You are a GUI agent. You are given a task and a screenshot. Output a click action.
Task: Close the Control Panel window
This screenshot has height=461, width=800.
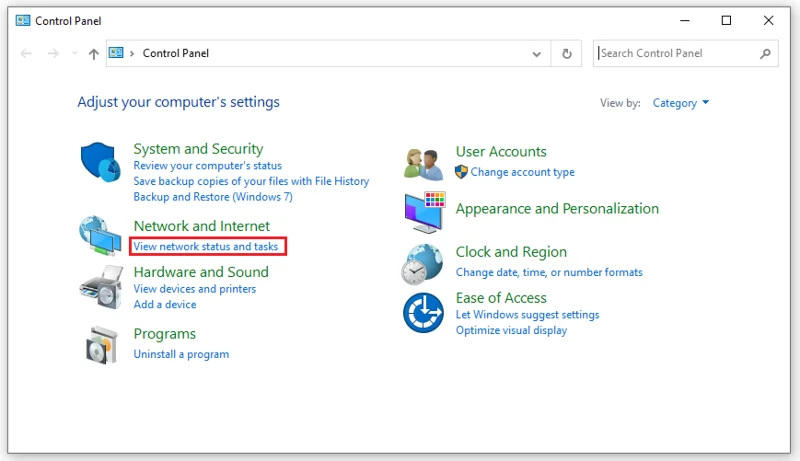pos(768,20)
